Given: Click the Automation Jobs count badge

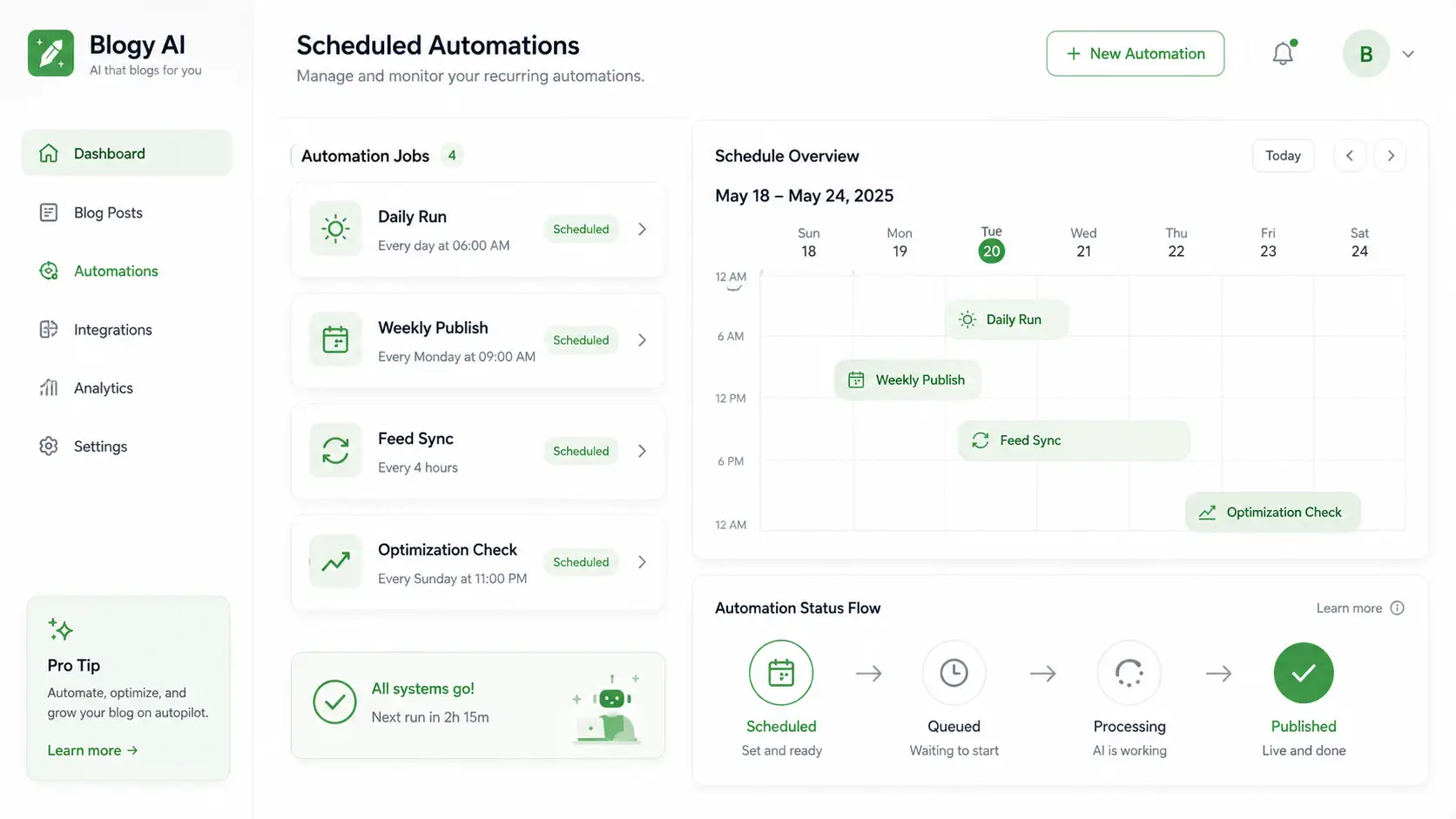Looking at the screenshot, I should pyautogui.click(x=451, y=156).
